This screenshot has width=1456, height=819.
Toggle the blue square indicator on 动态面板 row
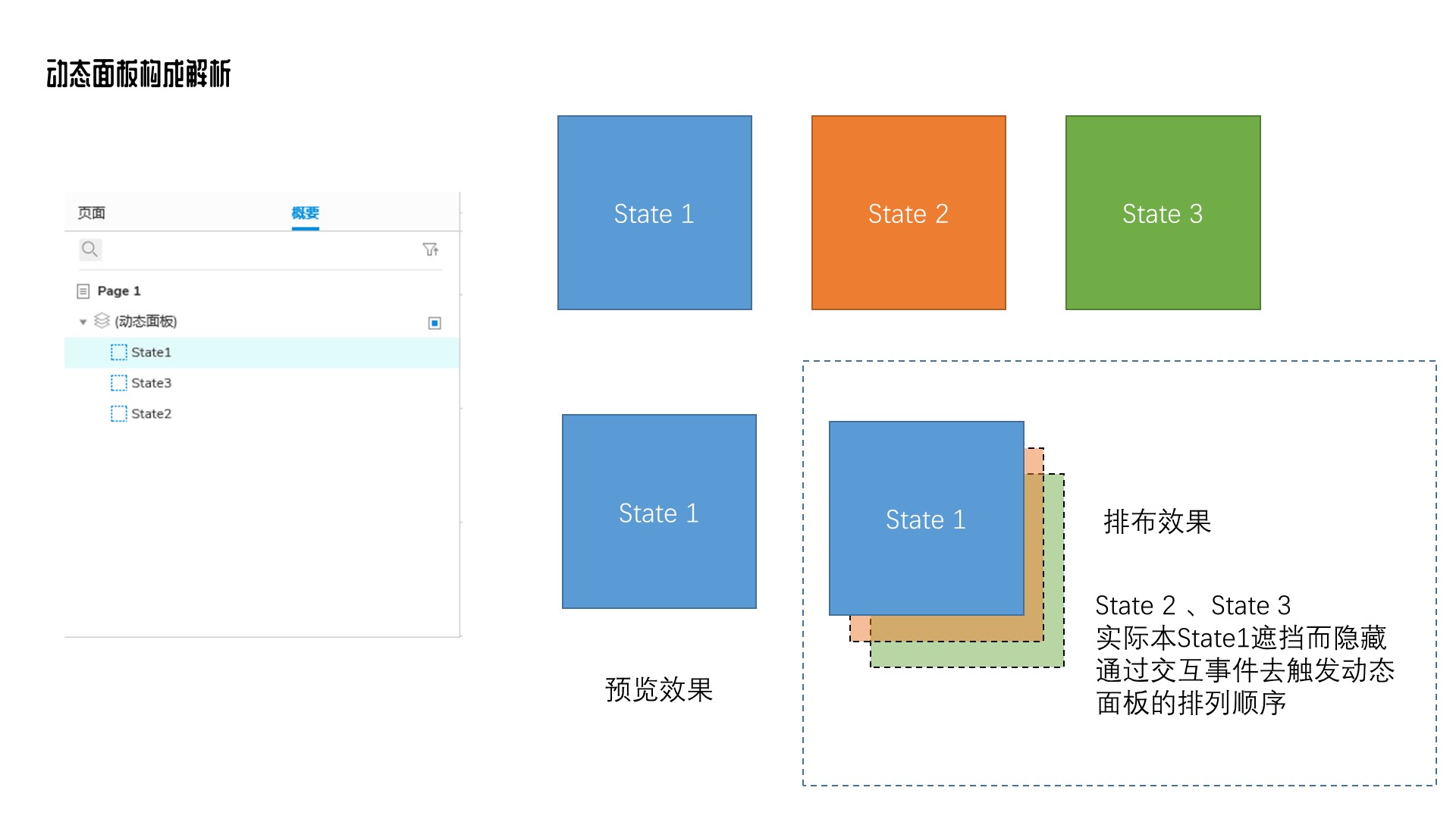point(435,323)
